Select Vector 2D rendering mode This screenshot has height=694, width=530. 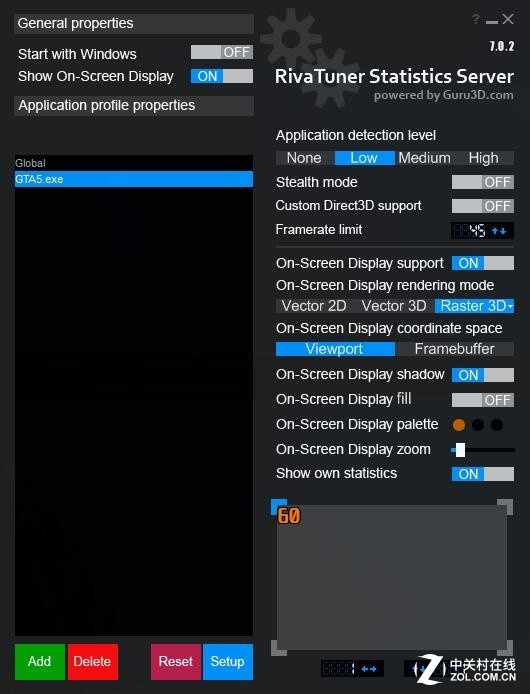coord(314,306)
